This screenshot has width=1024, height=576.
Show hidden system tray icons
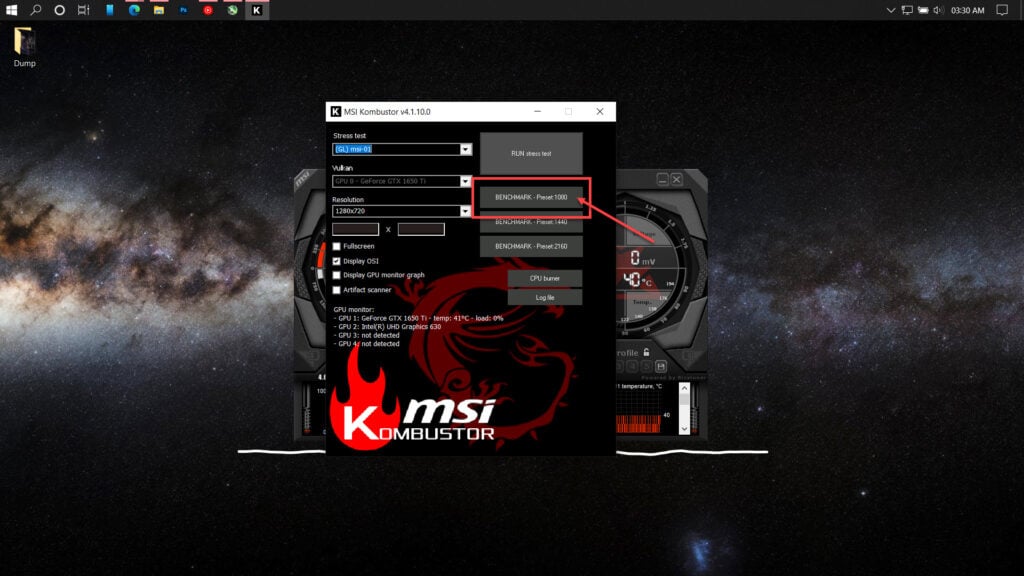click(x=890, y=10)
